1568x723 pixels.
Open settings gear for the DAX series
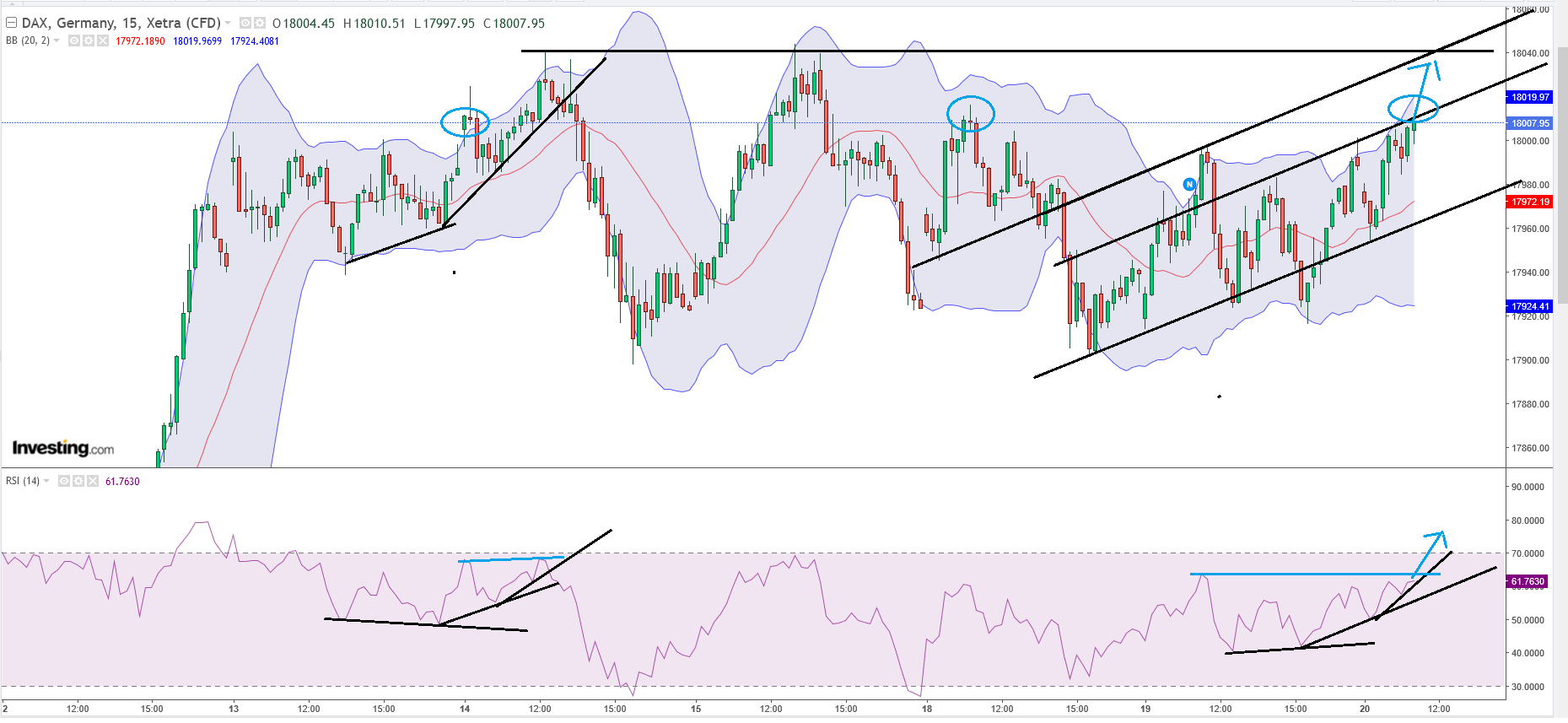click(260, 23)
